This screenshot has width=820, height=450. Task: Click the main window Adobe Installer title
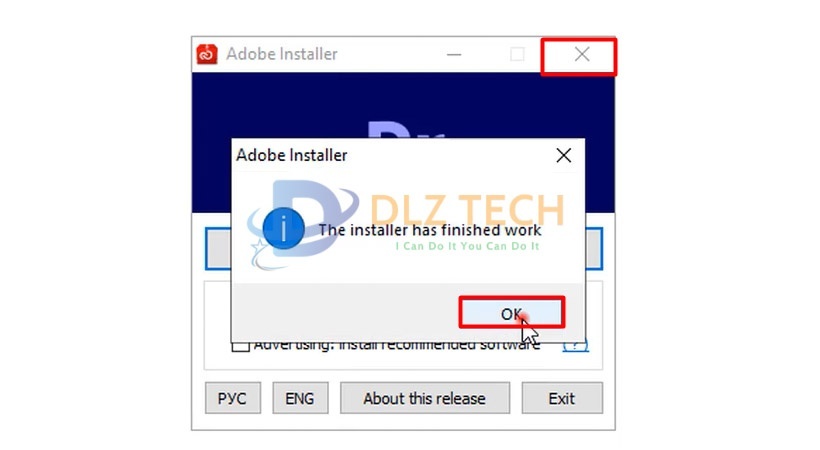(282, 54)
